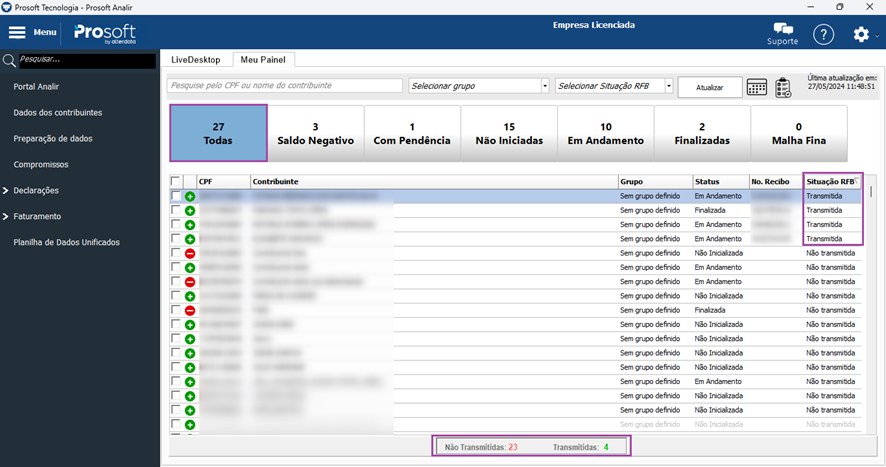Open Compromissos in sidebar
886x467 pixels.
41,165
